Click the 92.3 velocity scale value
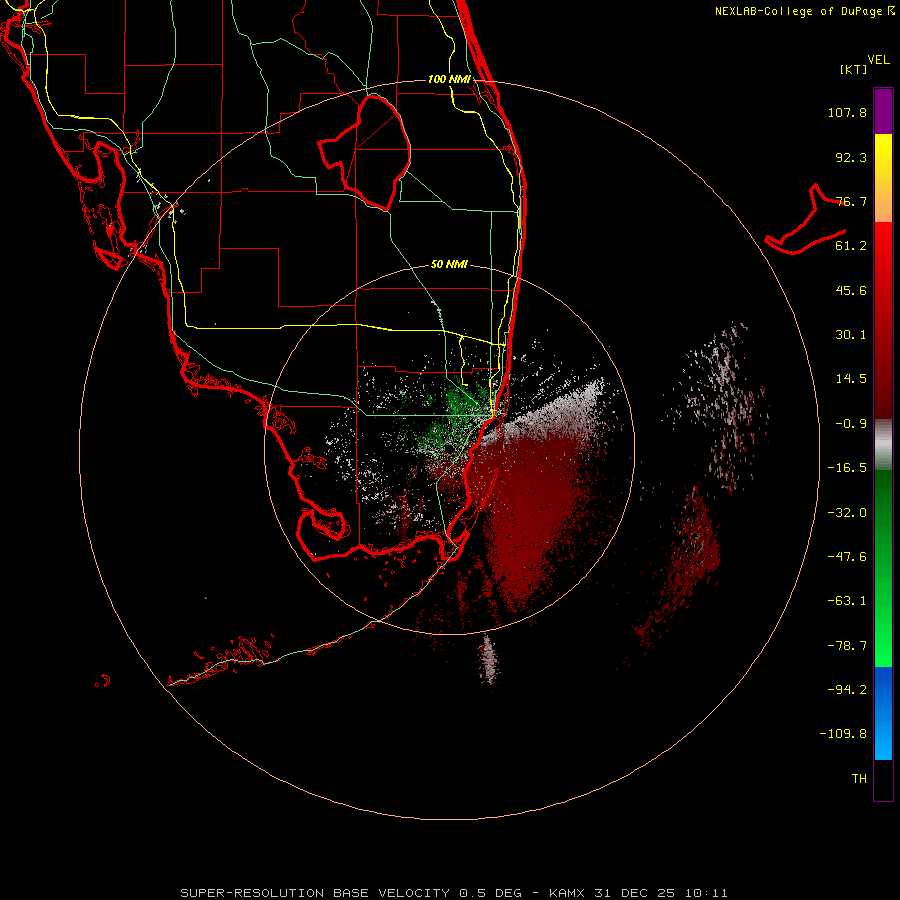The width and height of the screenshot is (900, 900). click(x=851, y=157)
